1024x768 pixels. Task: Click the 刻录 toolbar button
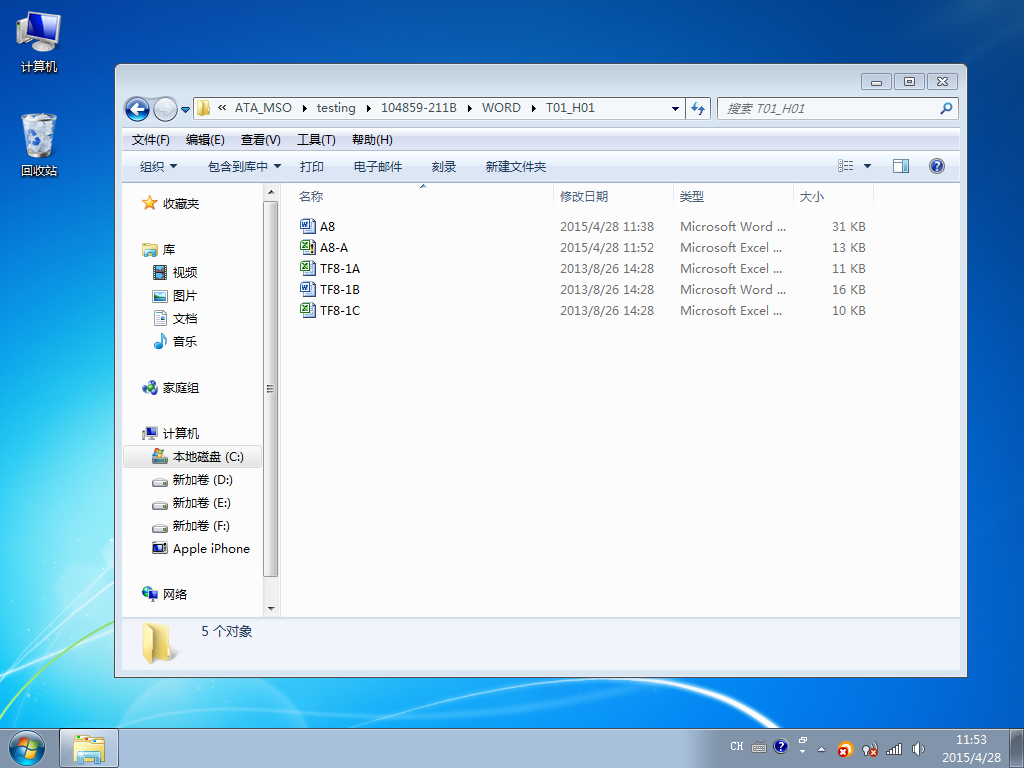tap(443, 167)
